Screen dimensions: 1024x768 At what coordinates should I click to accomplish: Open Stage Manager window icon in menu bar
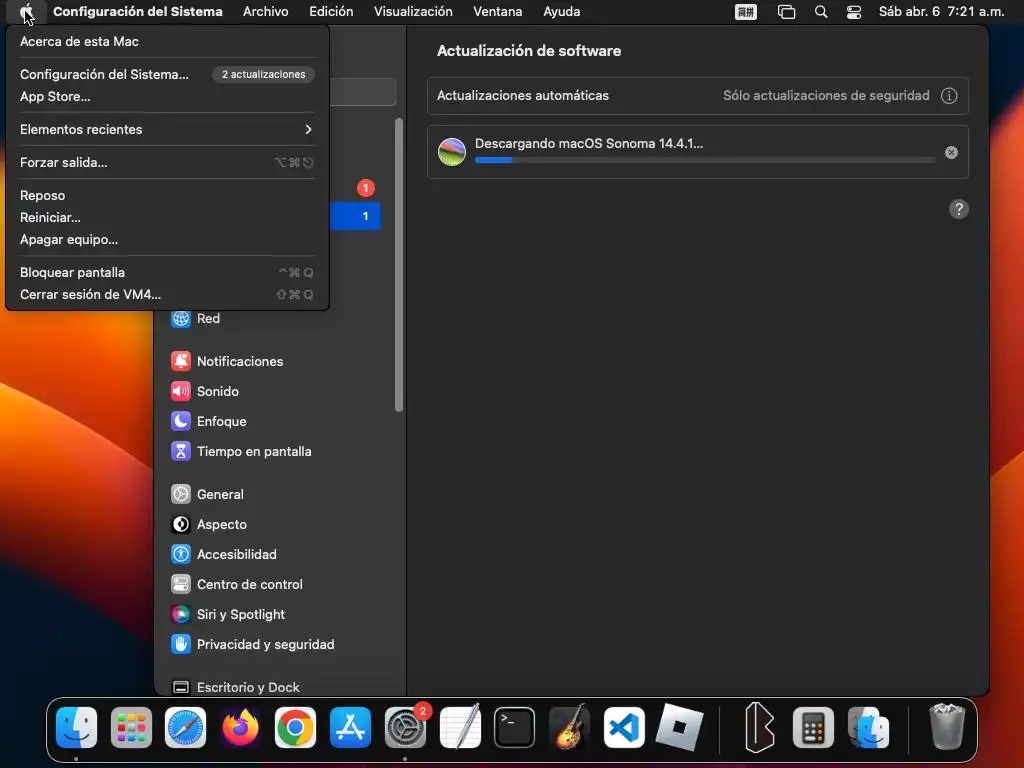(786, 12)
